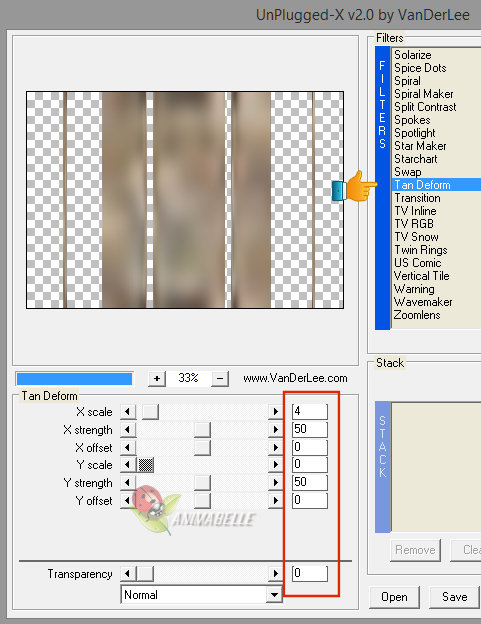Choose the Spiral Maker filter
Viewport: 481px width, 624px height.
tap(424, 94)
